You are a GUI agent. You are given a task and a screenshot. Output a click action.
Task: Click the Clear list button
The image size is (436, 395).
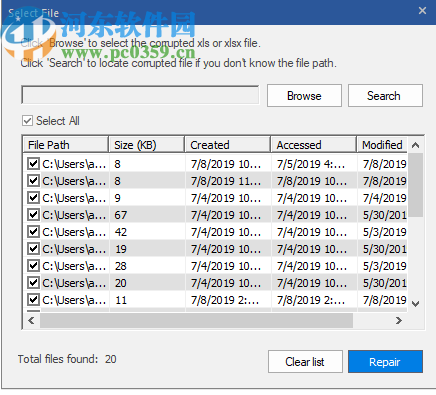(x=305, y=362)
